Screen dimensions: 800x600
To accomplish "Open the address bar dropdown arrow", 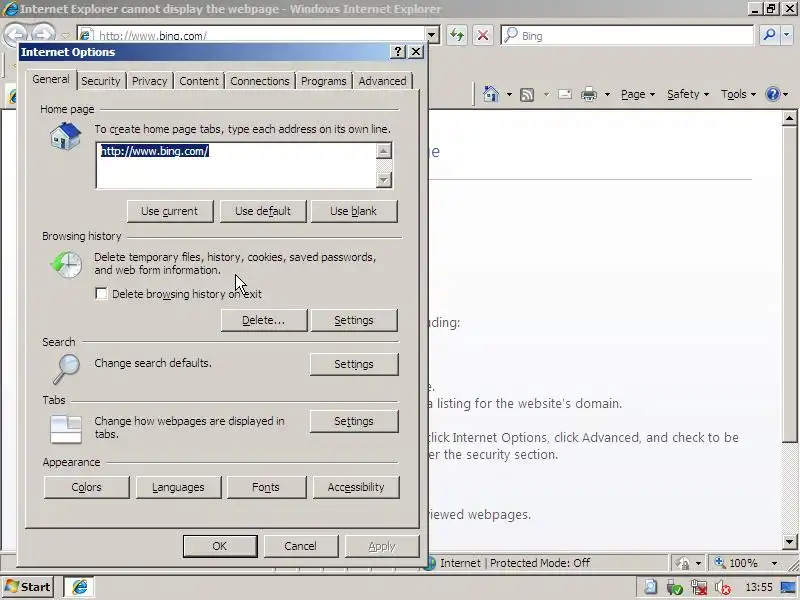I will [x=432, y=35].
